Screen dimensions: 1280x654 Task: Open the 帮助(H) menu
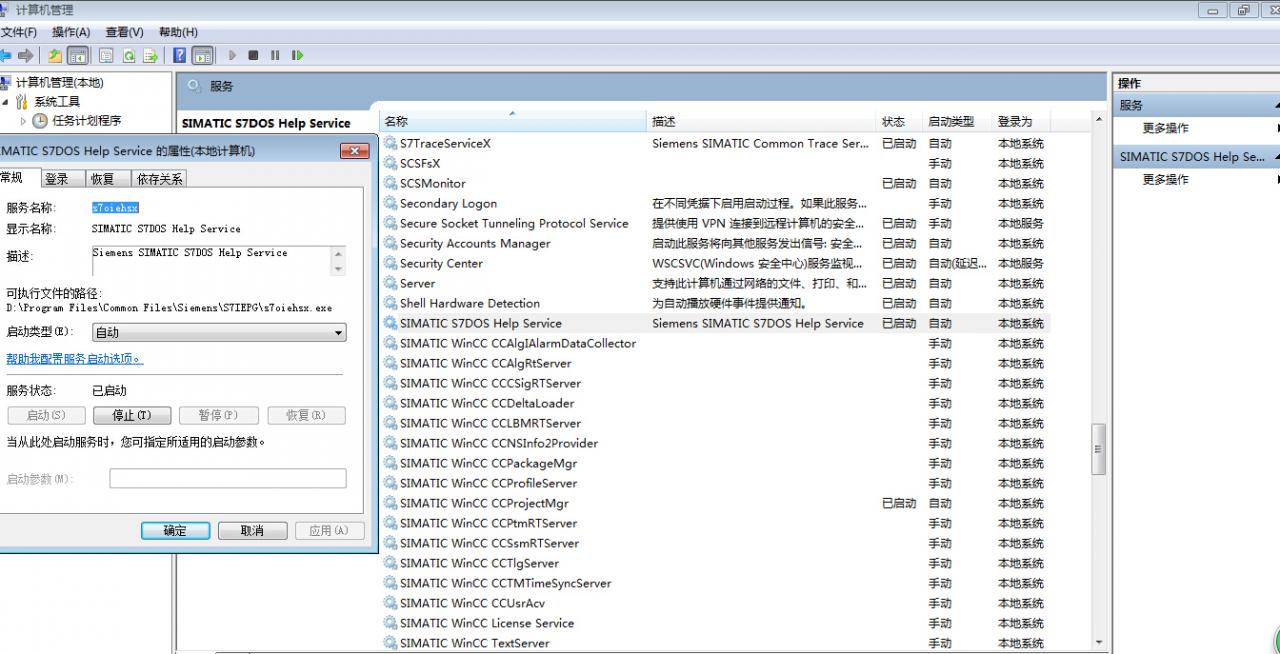[x=178, y=32]
